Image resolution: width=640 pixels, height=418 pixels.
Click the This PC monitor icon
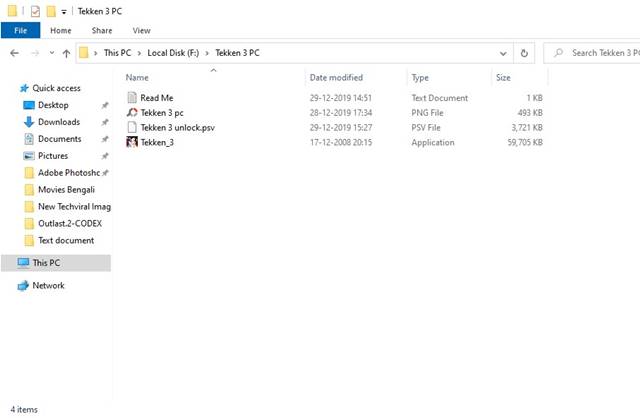[23, 262]
